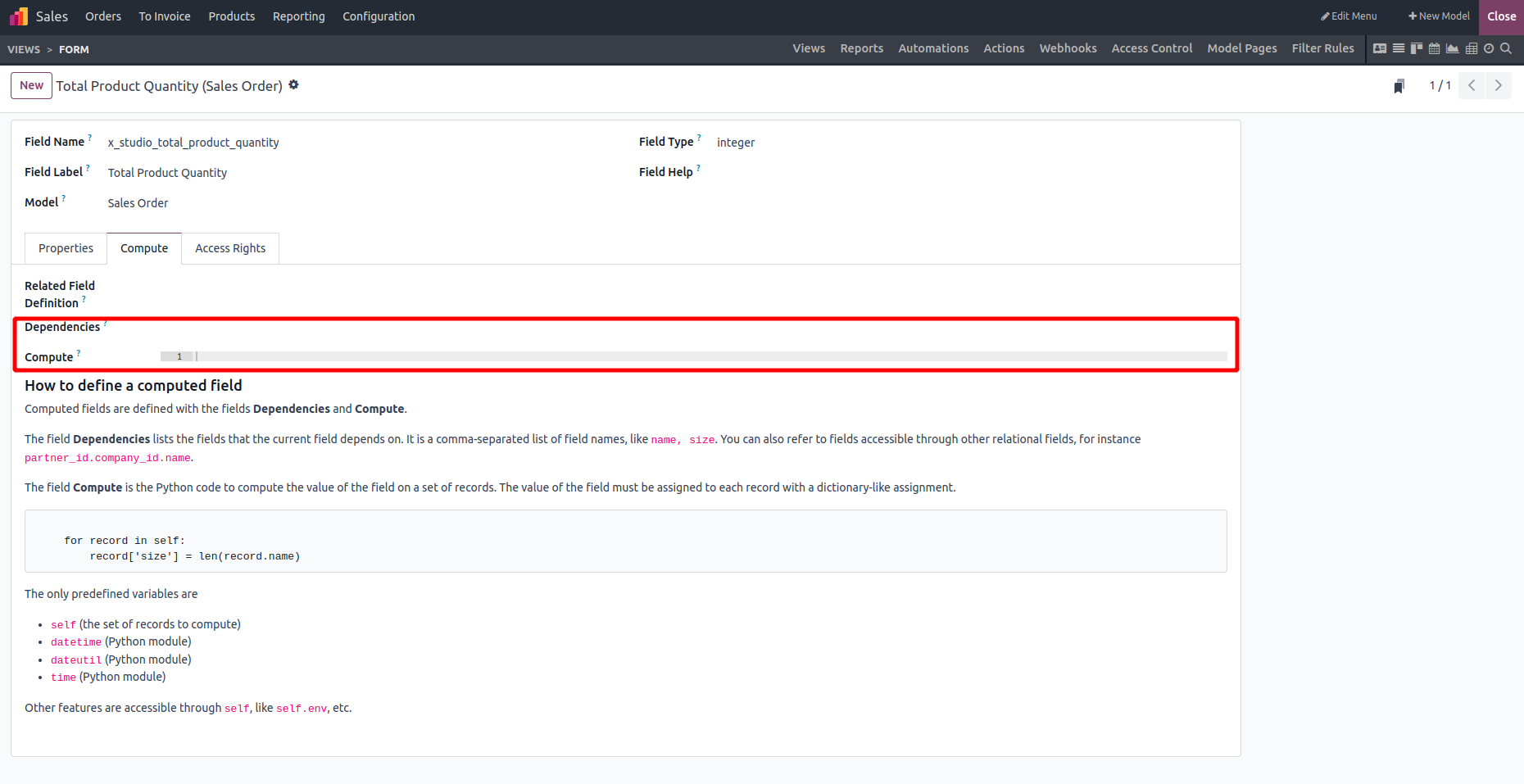
Task: Open the Orders menu
Action: coord(103,16)
